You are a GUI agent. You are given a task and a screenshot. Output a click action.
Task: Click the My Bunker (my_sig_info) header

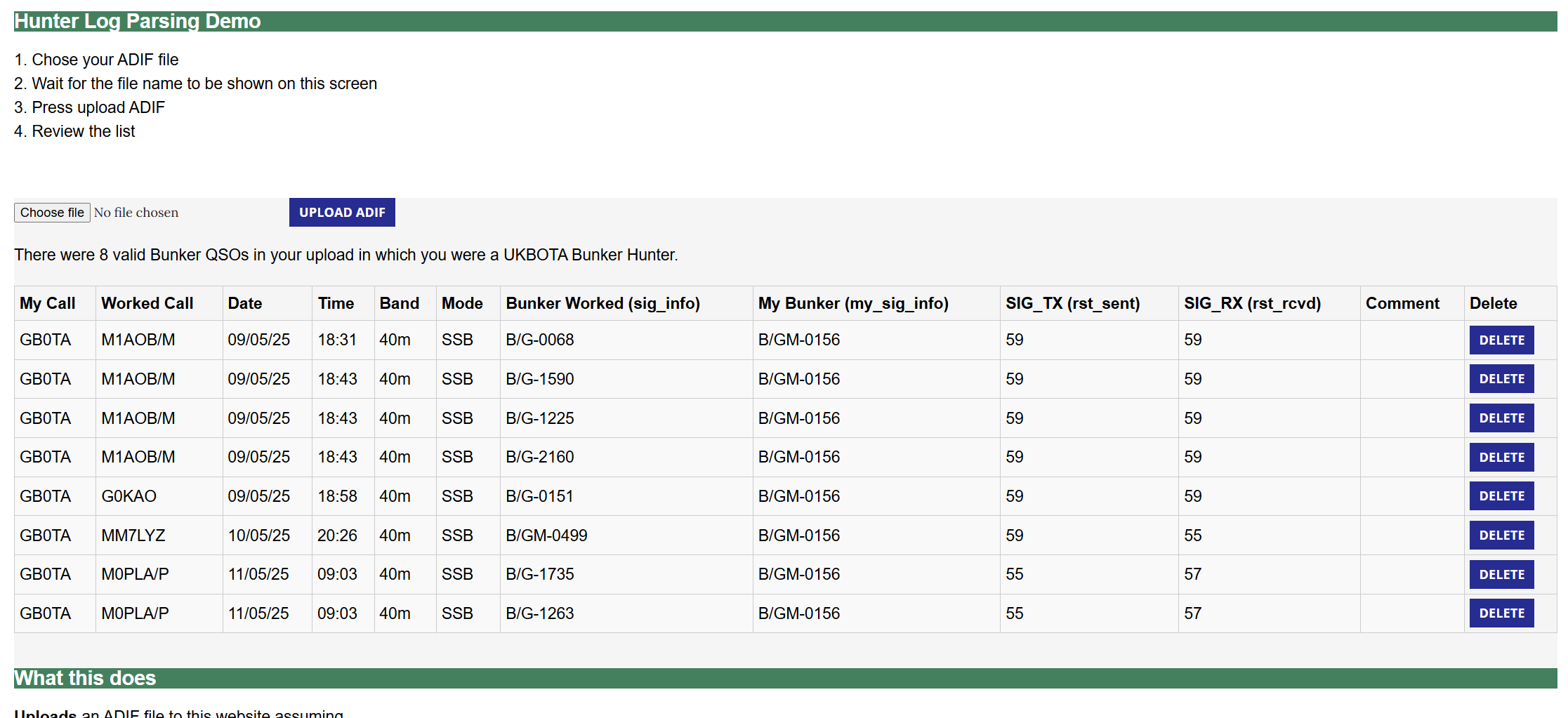click(x=853, y=303)
